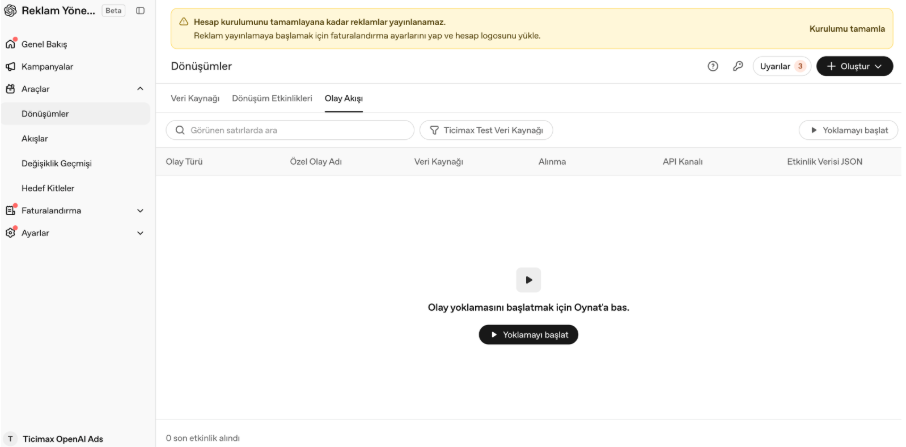Click the Kampanyalar megaphone icon
The height and width of the screenshot is (447, 906).
10,66
